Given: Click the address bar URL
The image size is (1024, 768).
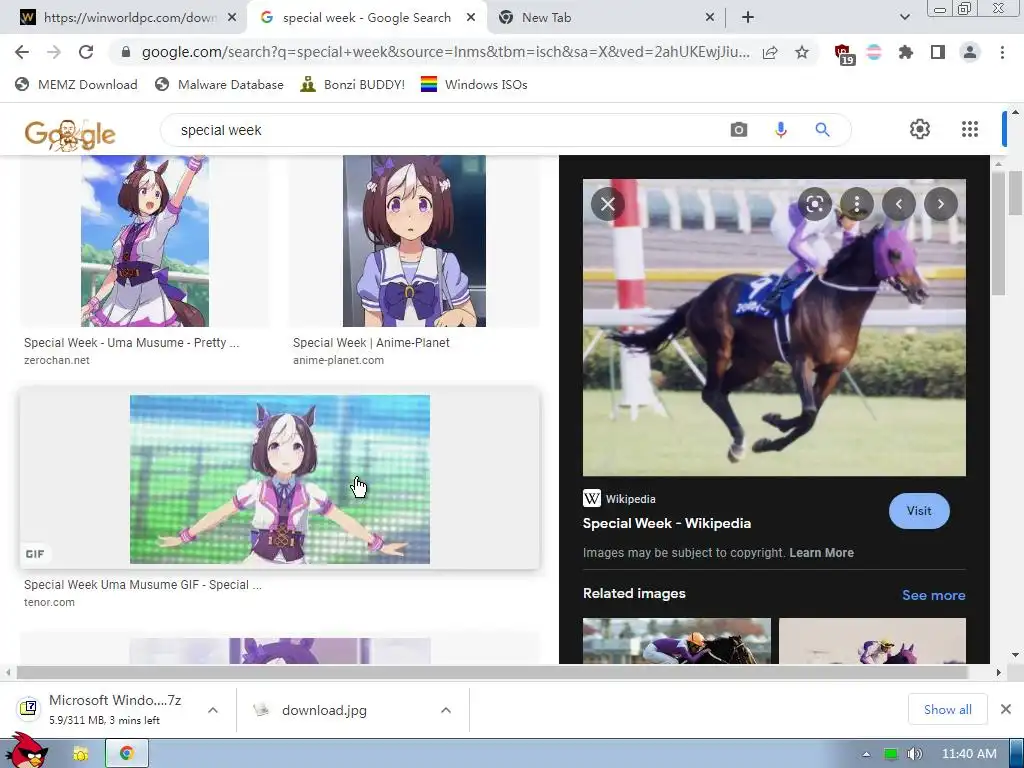Looking at the screenshot, I should (x=445, y=52).
